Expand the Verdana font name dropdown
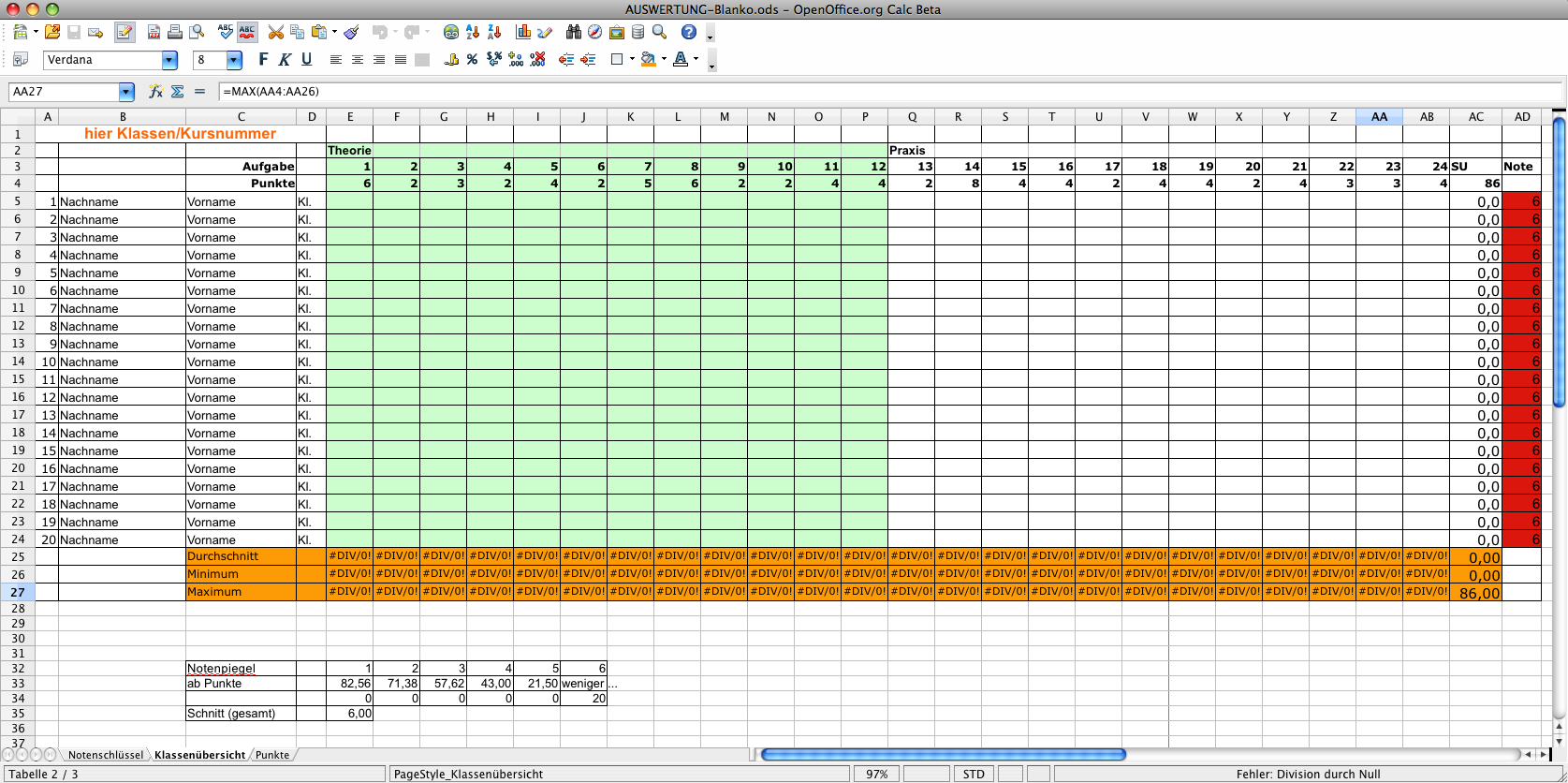This screenshot has width=1568, height=783. coord(169,60)
